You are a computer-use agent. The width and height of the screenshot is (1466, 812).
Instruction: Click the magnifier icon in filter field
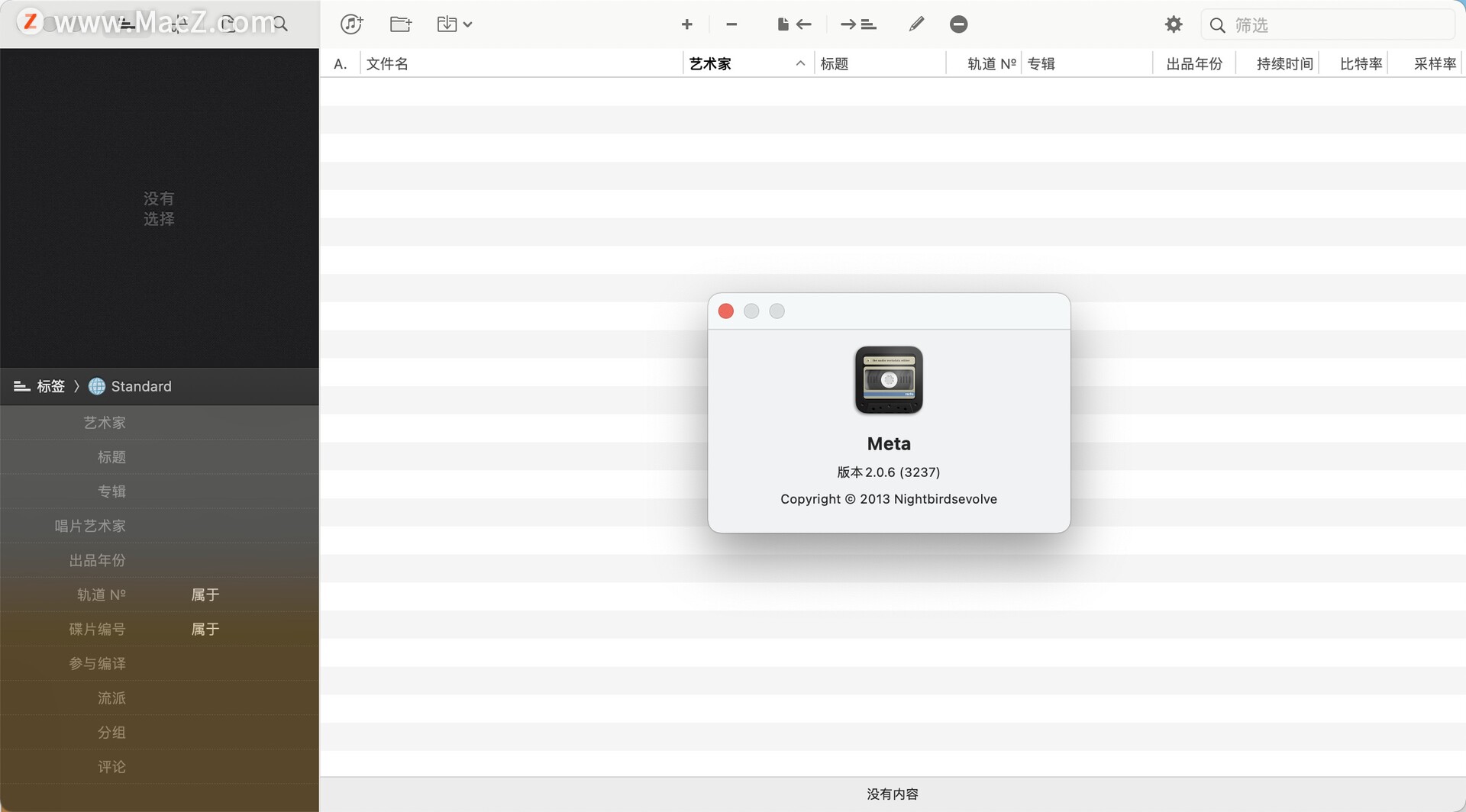(1218, 25)
